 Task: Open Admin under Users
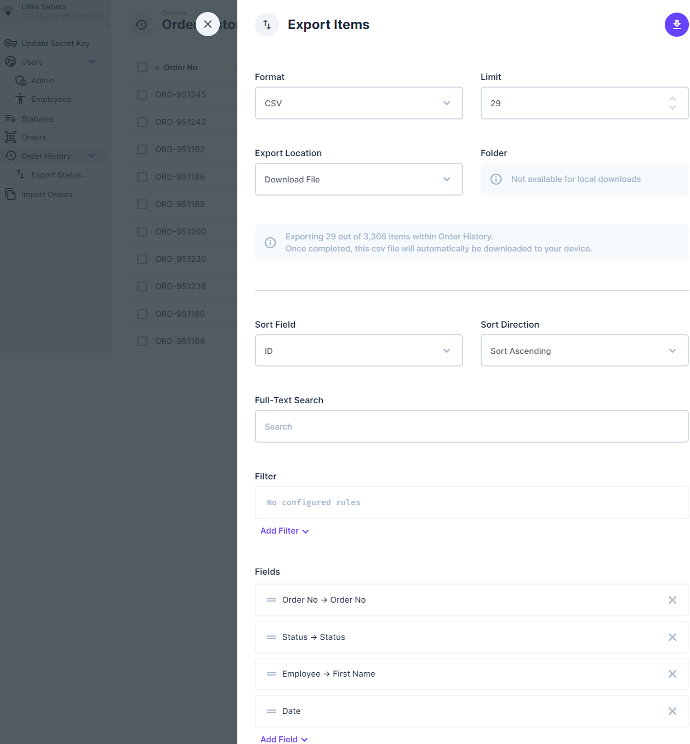(x=43, y=81)
